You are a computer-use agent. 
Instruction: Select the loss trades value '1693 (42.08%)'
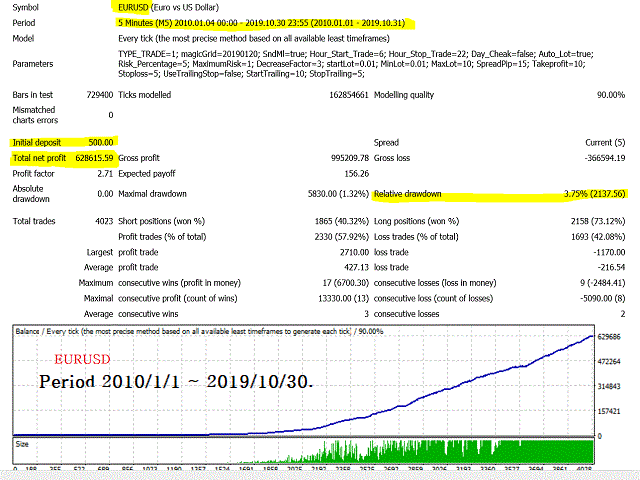[598, 237]
